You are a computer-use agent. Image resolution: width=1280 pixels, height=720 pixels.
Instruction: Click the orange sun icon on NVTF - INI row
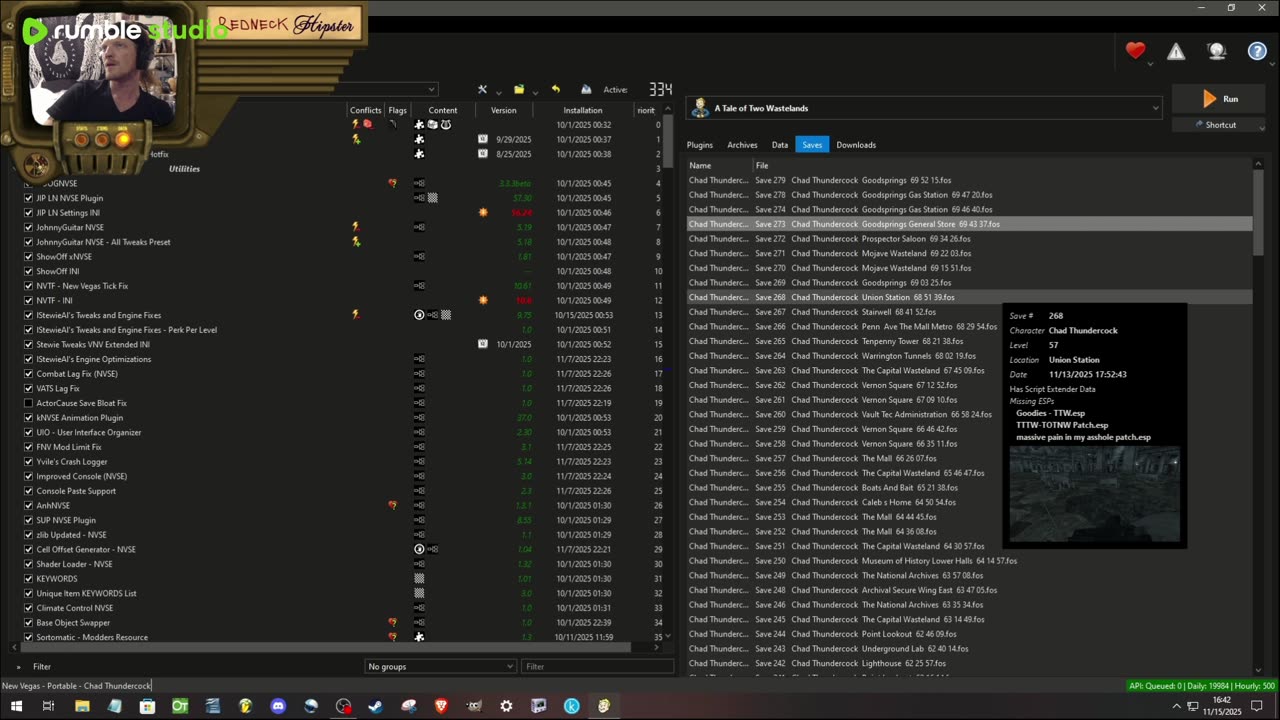(483, 300)
